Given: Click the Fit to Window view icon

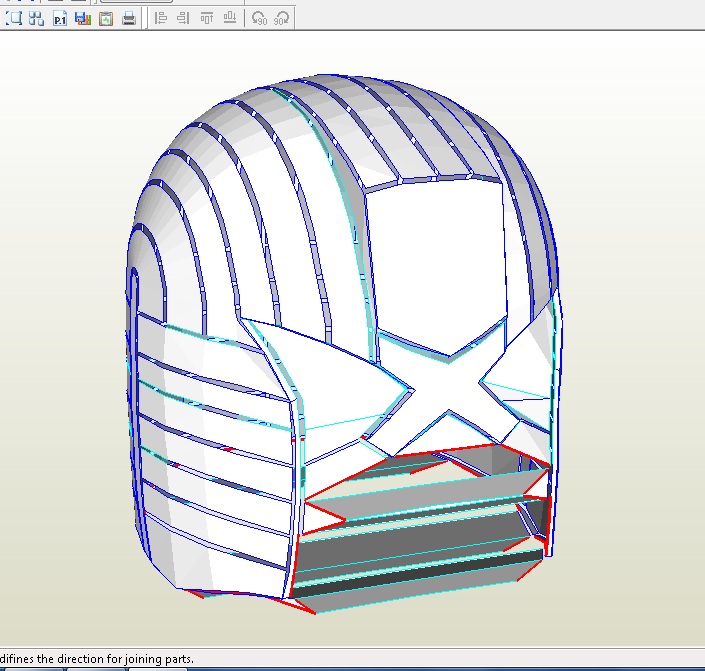Looking at the screenshot, I should [13, 18].
